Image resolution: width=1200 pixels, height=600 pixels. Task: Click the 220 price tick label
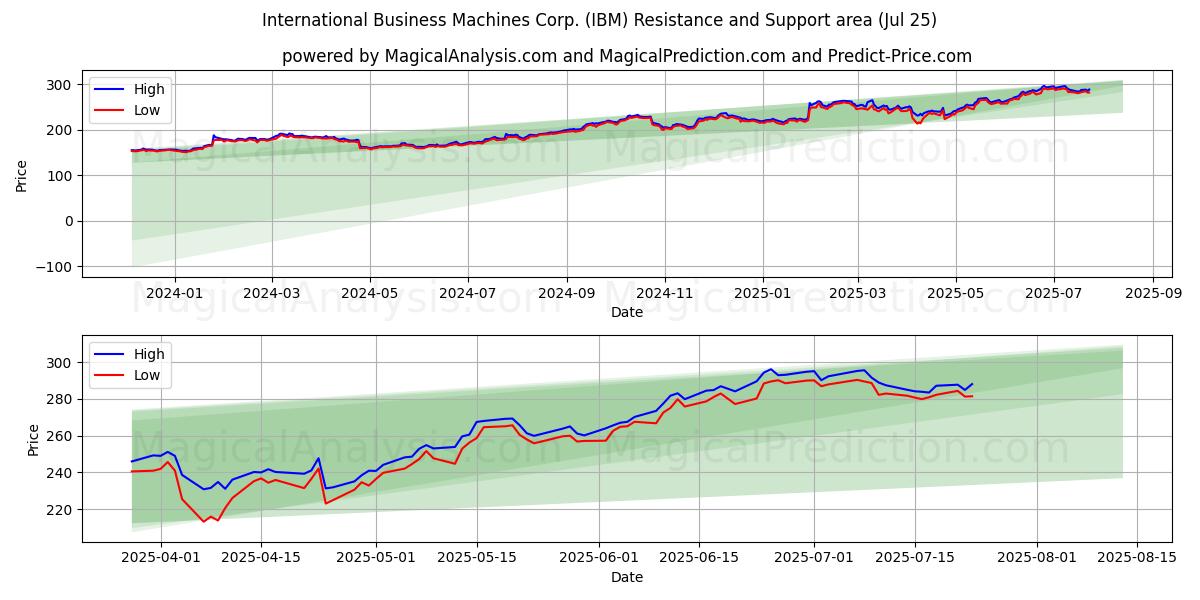coord(58,510)
